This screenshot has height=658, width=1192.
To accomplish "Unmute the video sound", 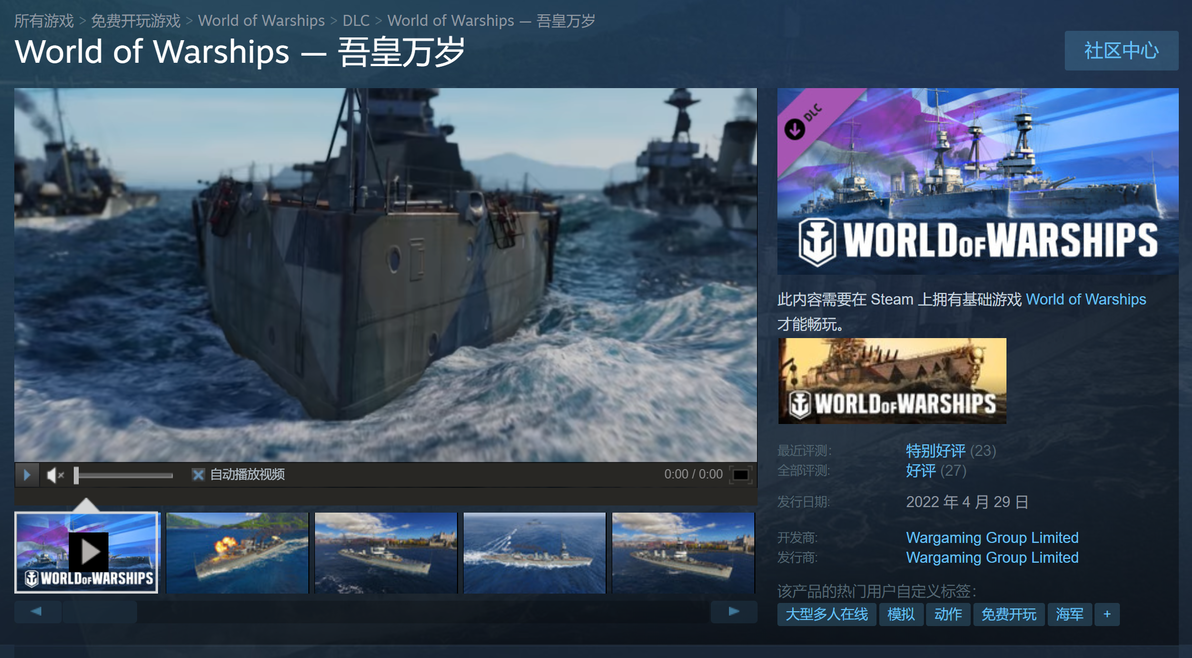I will (55, 475).
